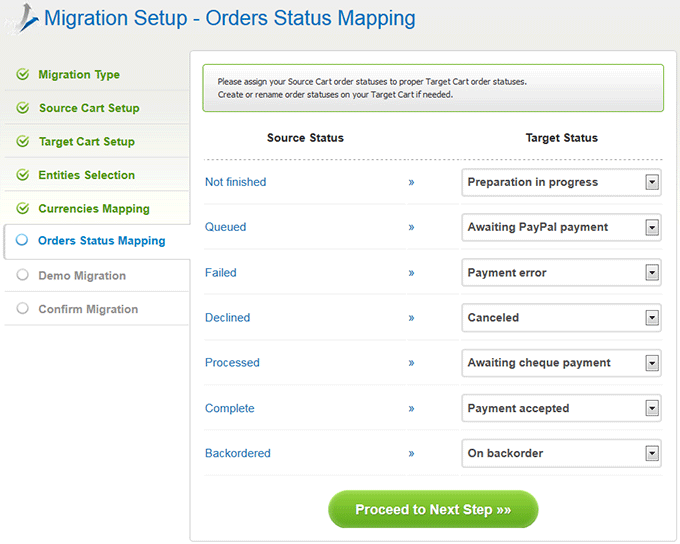Click the green checkmark icon for Migration Type

(23, 74)
